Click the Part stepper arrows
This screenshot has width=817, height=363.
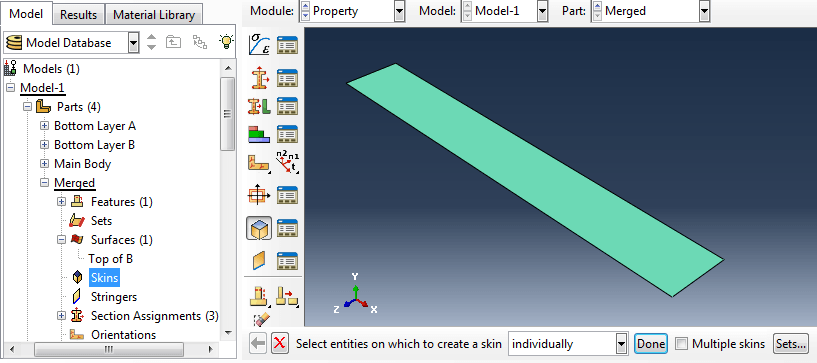[597, 11]
